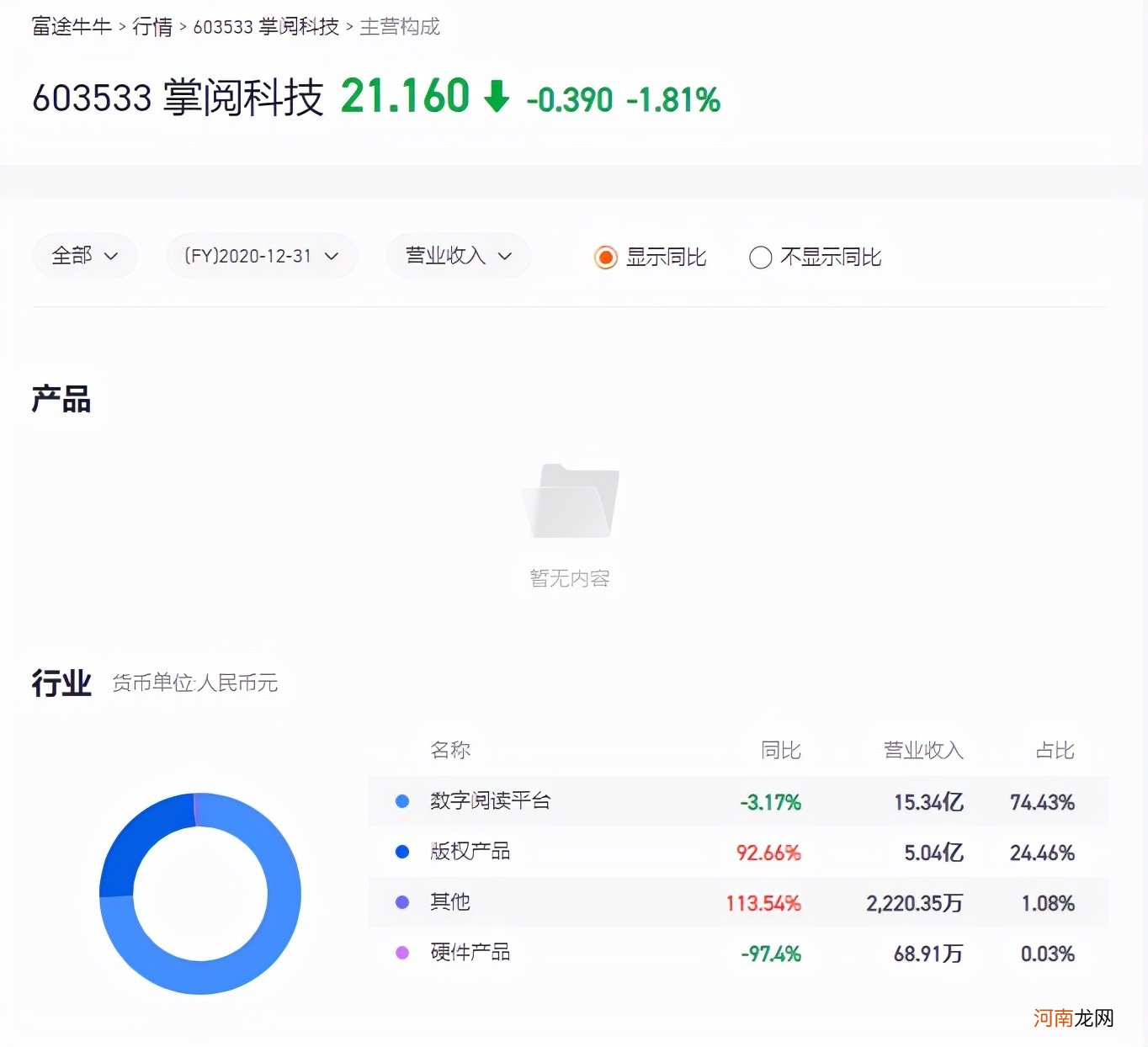Click the 其他 legend color dot
This screenshot has height=1047, width=1148.
[402, 902]
